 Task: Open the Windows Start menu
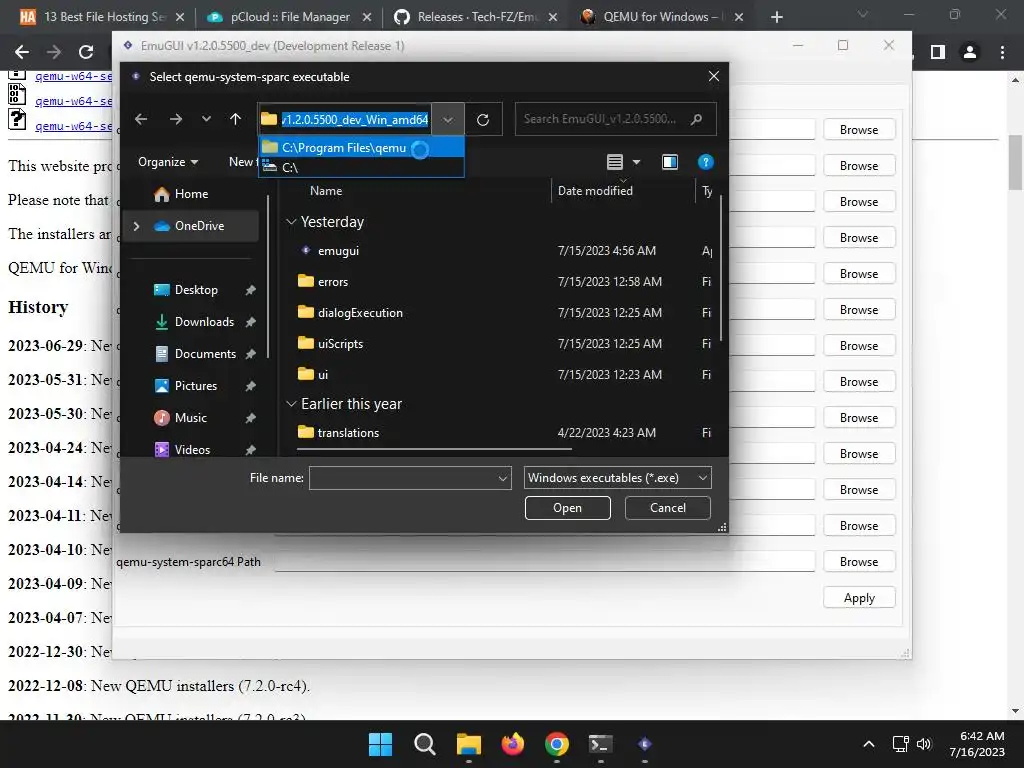tap(380, 744)
